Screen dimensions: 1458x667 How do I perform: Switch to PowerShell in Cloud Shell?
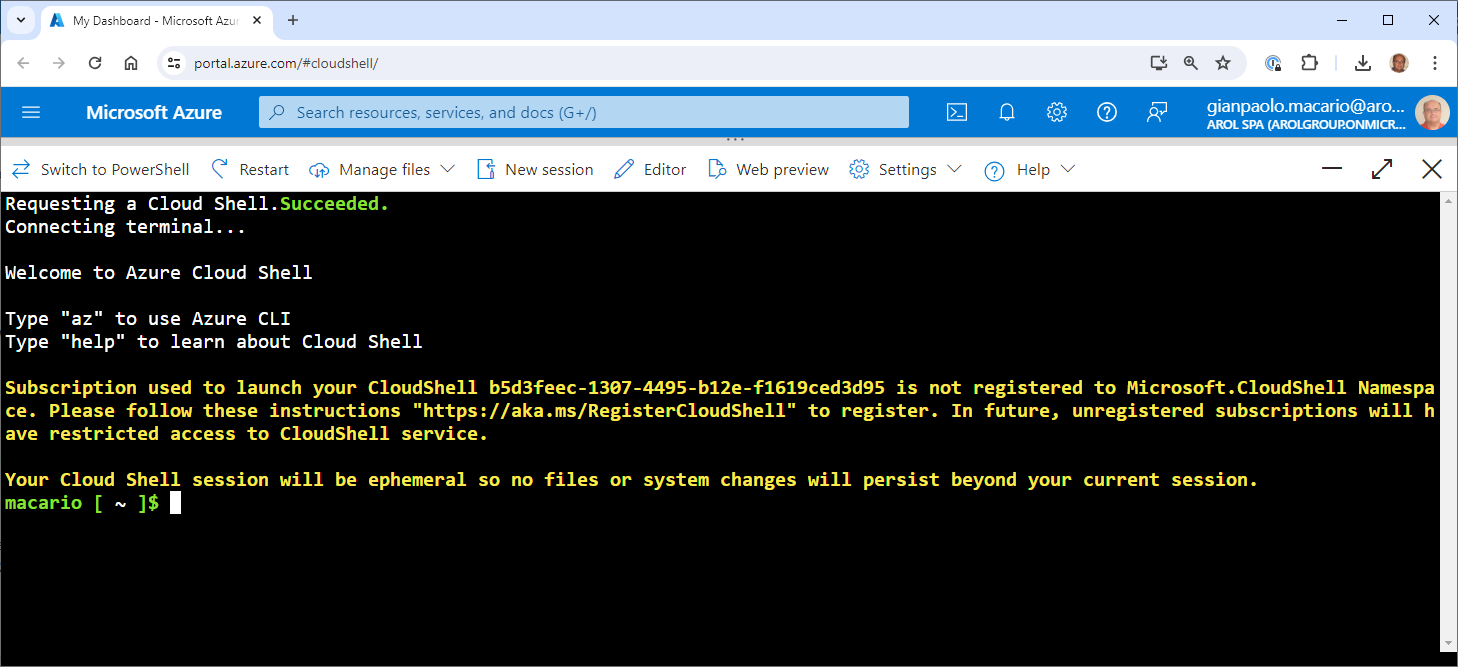pyautogui.click(x=100, y=169)
